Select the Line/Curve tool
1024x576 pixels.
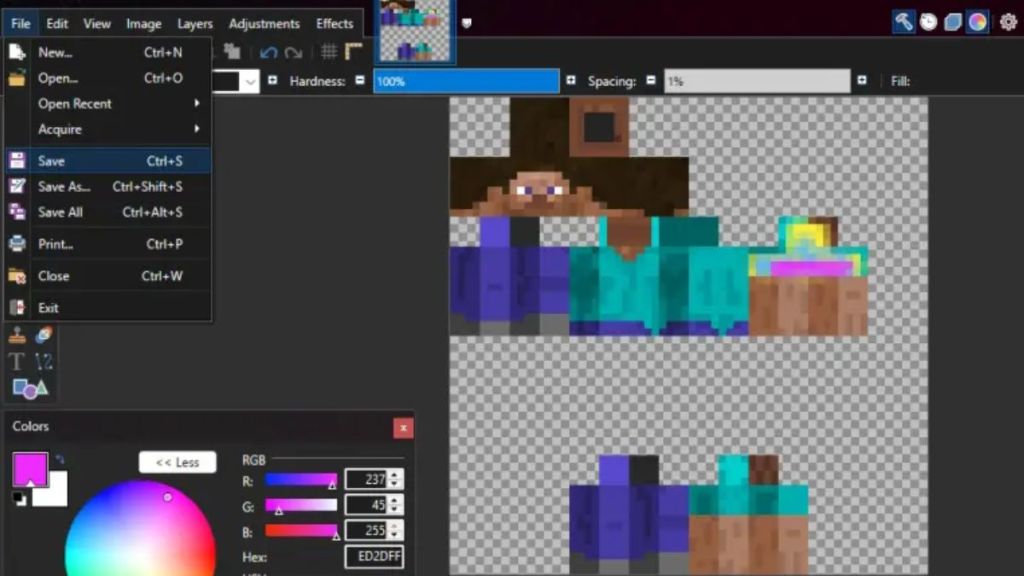click(44, 361)
